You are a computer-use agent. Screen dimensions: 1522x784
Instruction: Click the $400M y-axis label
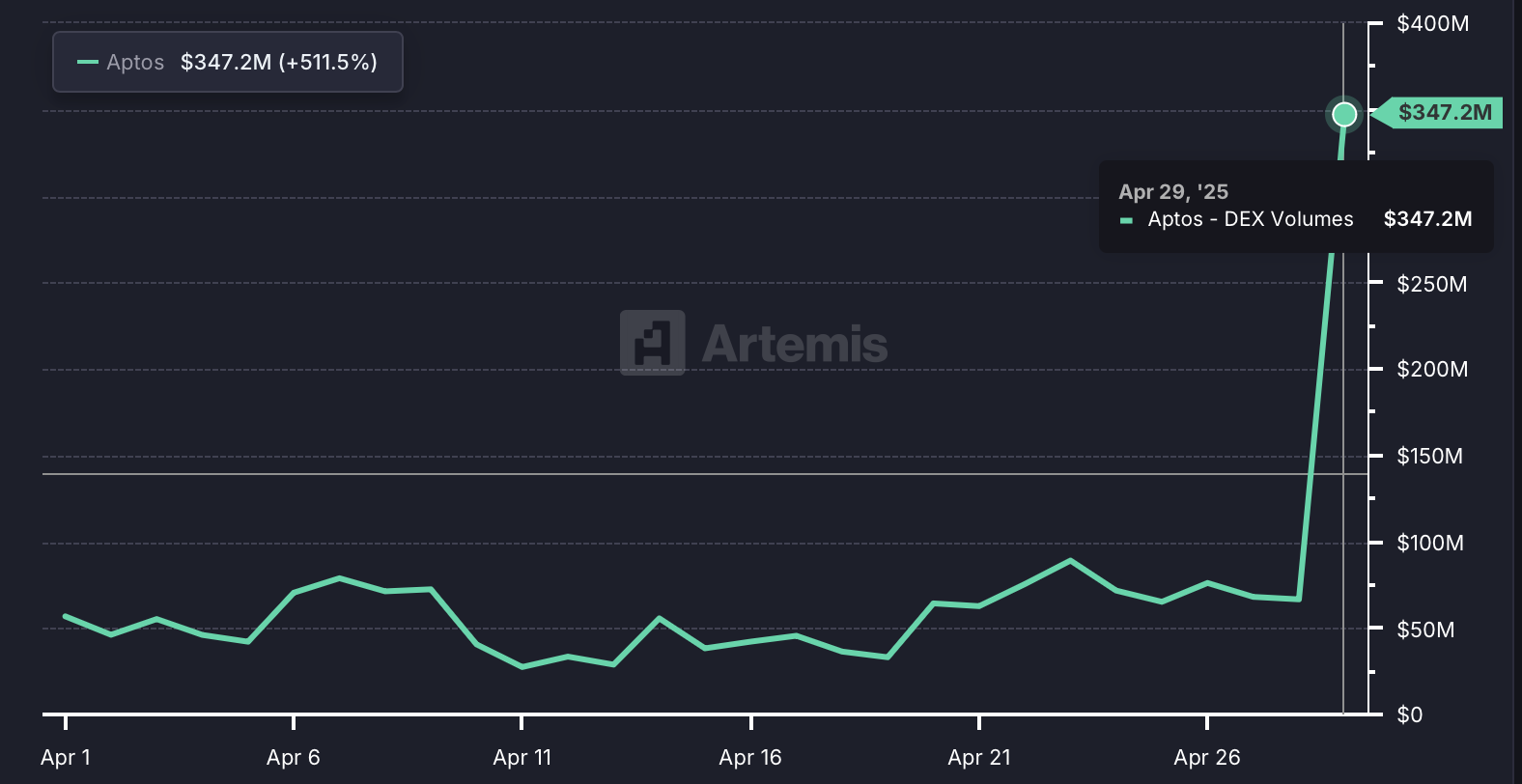[1433, 23]
